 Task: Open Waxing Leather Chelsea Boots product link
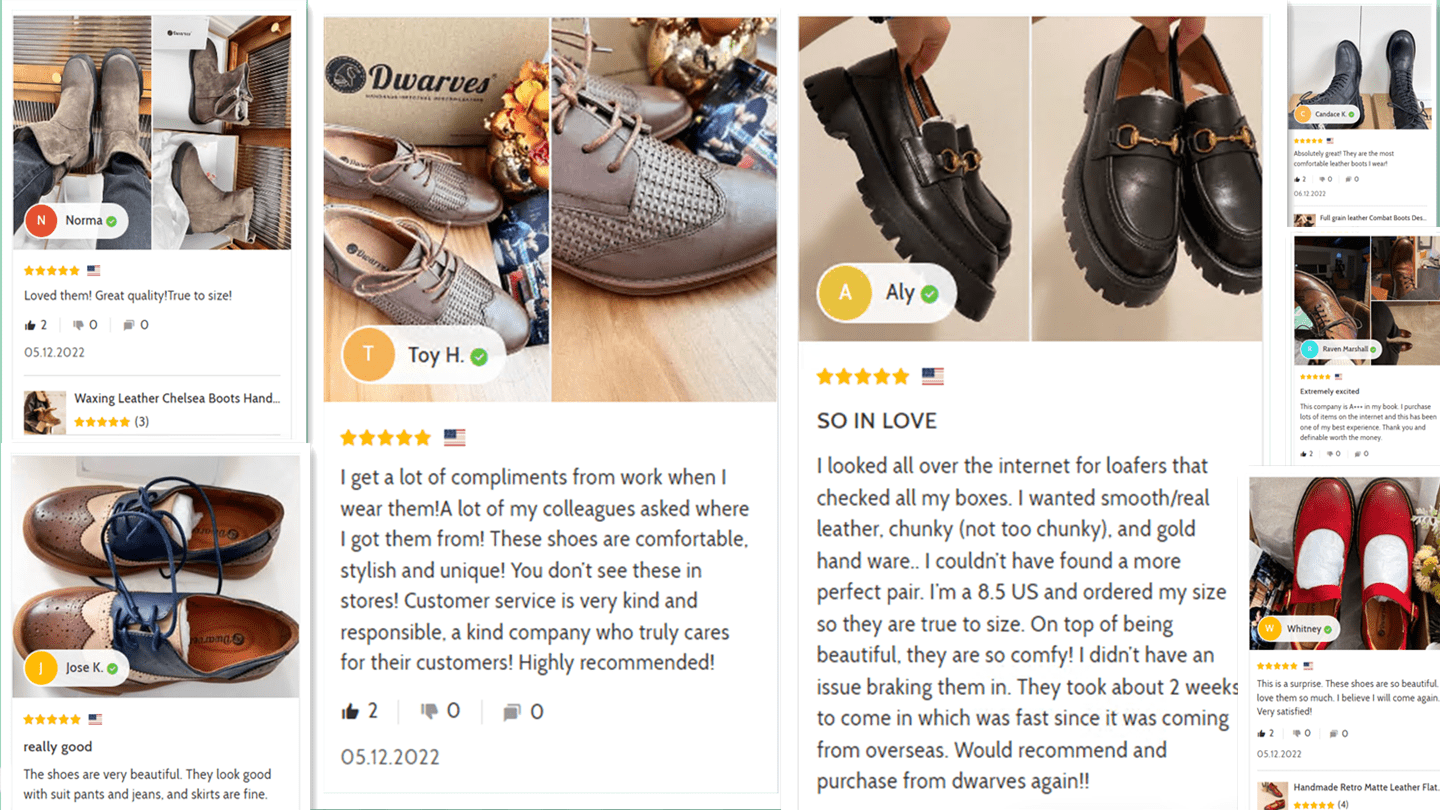click(x=176, y=398)
